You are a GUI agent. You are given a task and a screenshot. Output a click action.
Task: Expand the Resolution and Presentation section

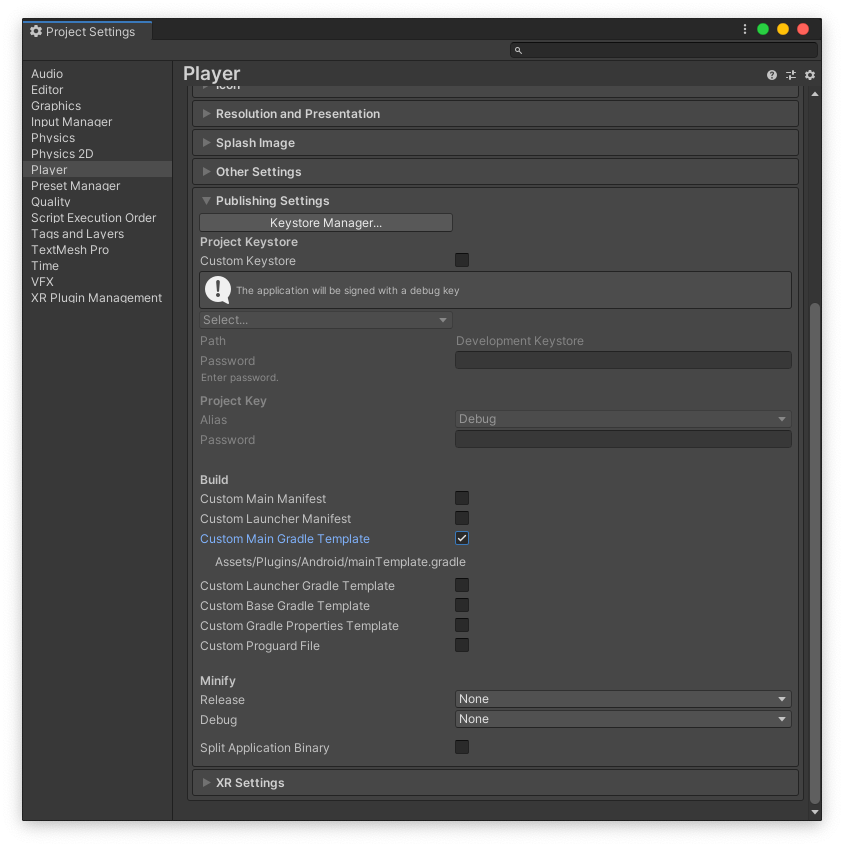click(x=207, y=113)
